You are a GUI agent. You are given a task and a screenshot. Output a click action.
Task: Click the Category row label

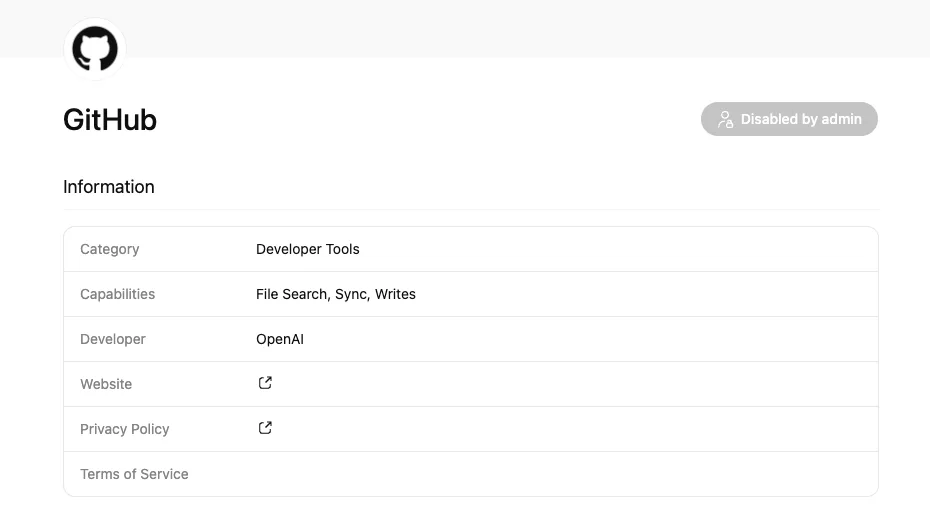[110, 249]
